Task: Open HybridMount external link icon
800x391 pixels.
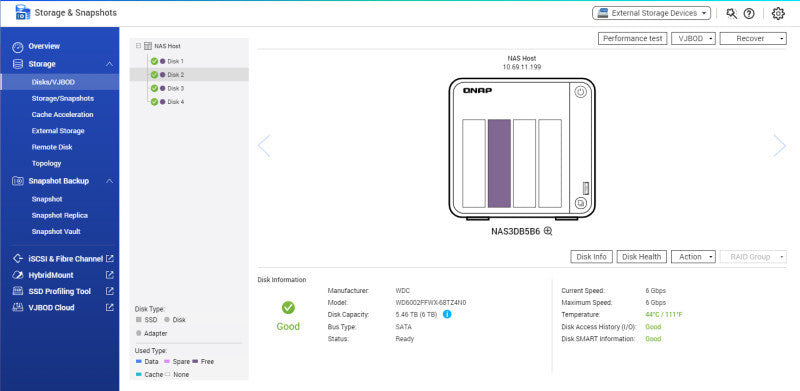Action: coord(110,275)
